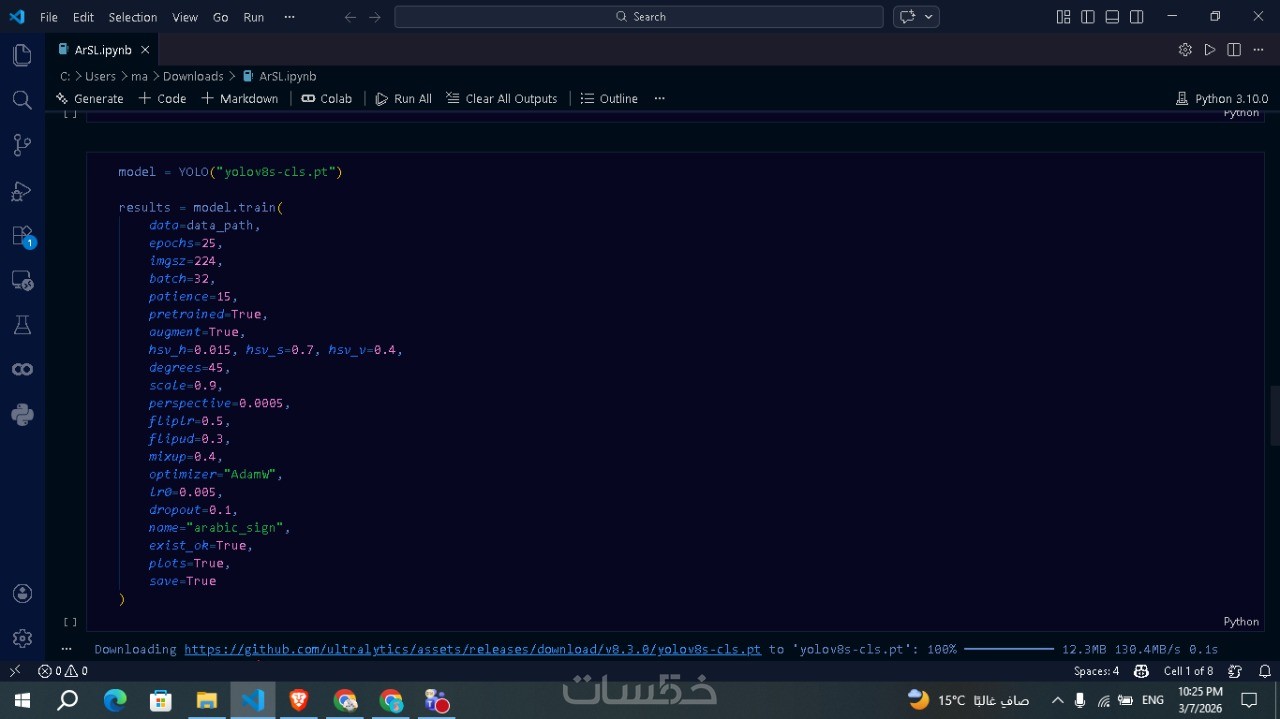
Task: Open the yolov8s-cls.pt download link
Action: [472, 649]
